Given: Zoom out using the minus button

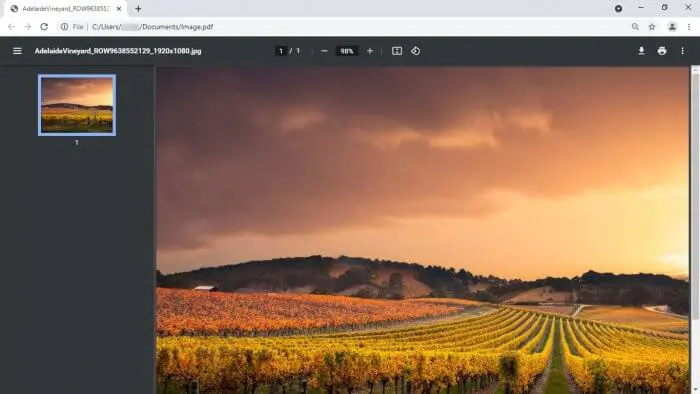Looking at the screenshot, I should click(x=324, y=51).
